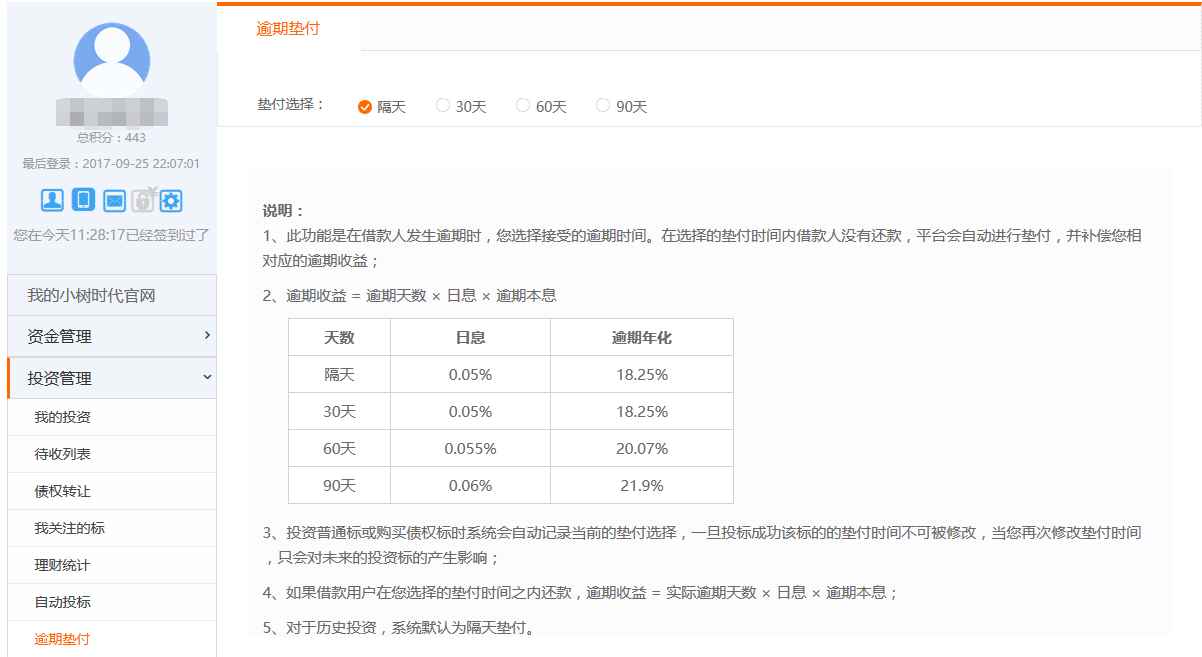Click the mobile phone binding icon
This screenshot has height=657, width=1202.
click(84, 200)
